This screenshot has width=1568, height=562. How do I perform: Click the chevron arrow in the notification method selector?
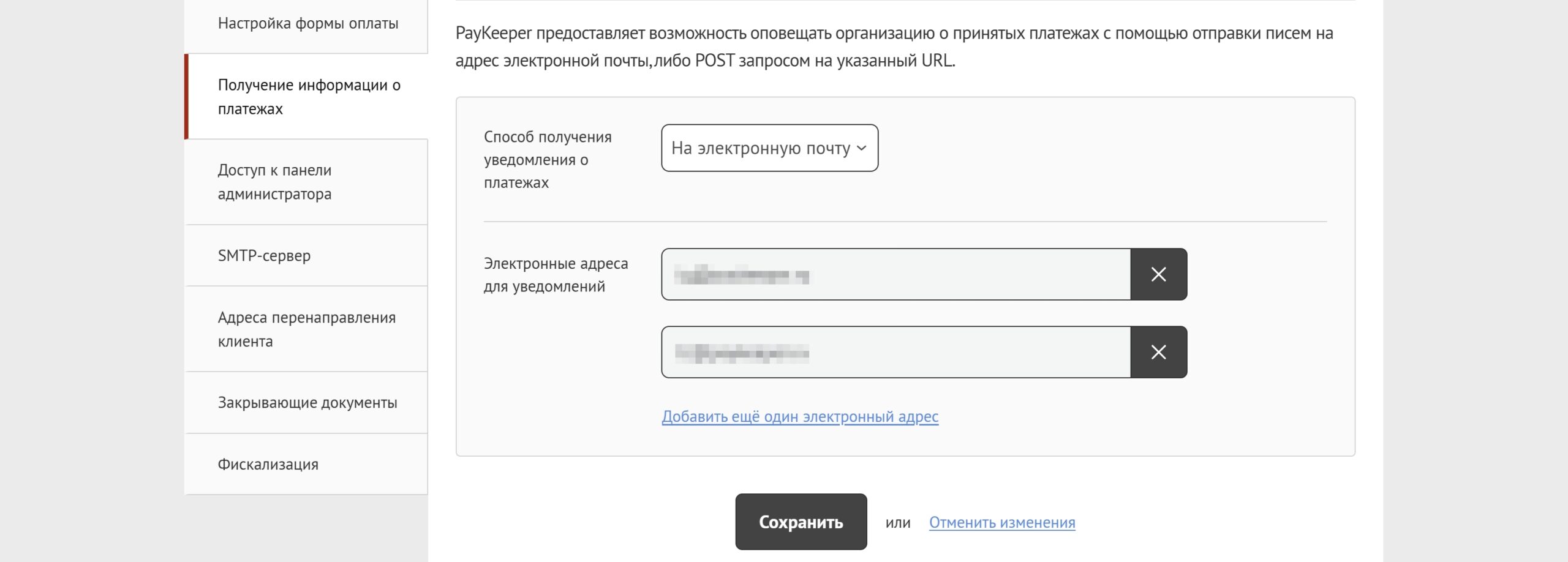861,148
